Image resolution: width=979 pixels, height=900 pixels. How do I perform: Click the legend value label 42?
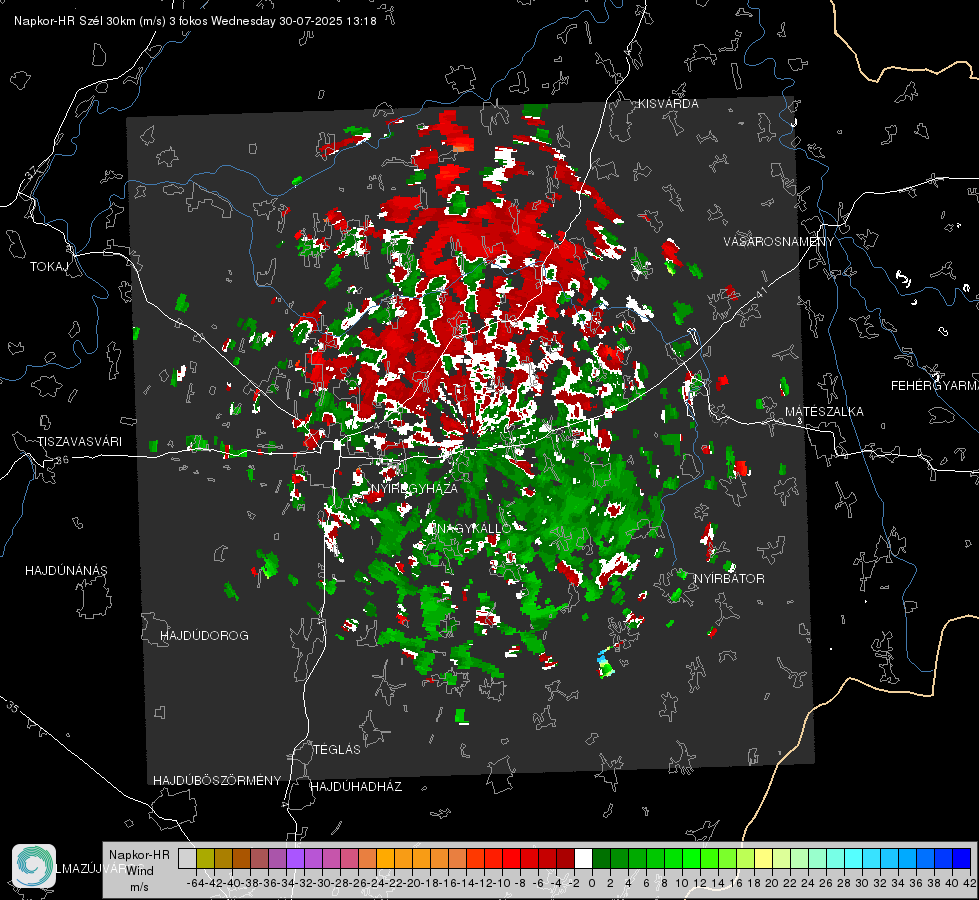point(970,883)
